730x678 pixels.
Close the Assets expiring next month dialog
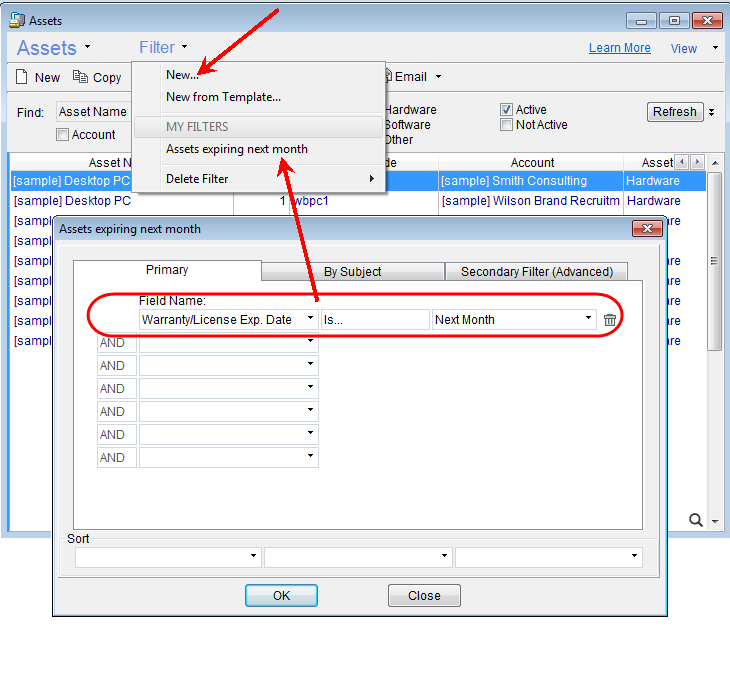click(x=648, y=229)
